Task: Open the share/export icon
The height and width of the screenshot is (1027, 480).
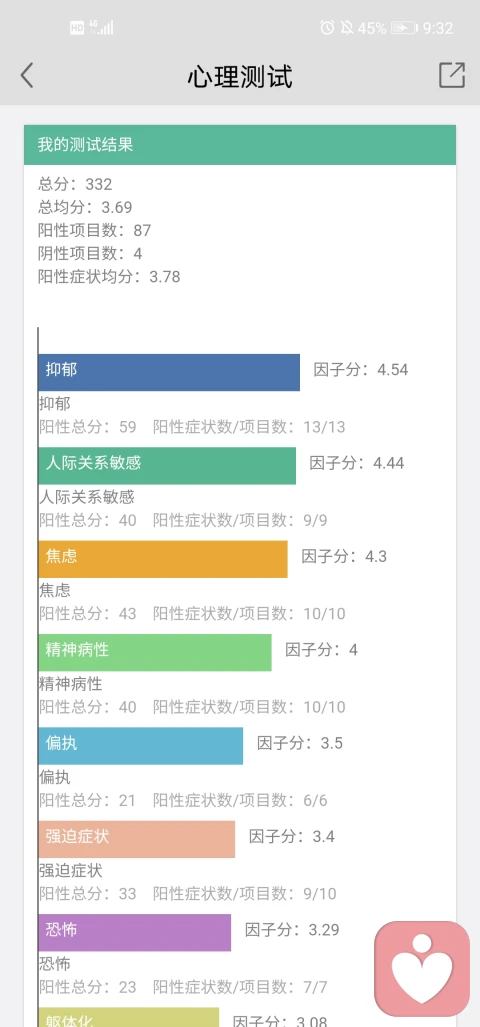Action: (x=452, y=75)
